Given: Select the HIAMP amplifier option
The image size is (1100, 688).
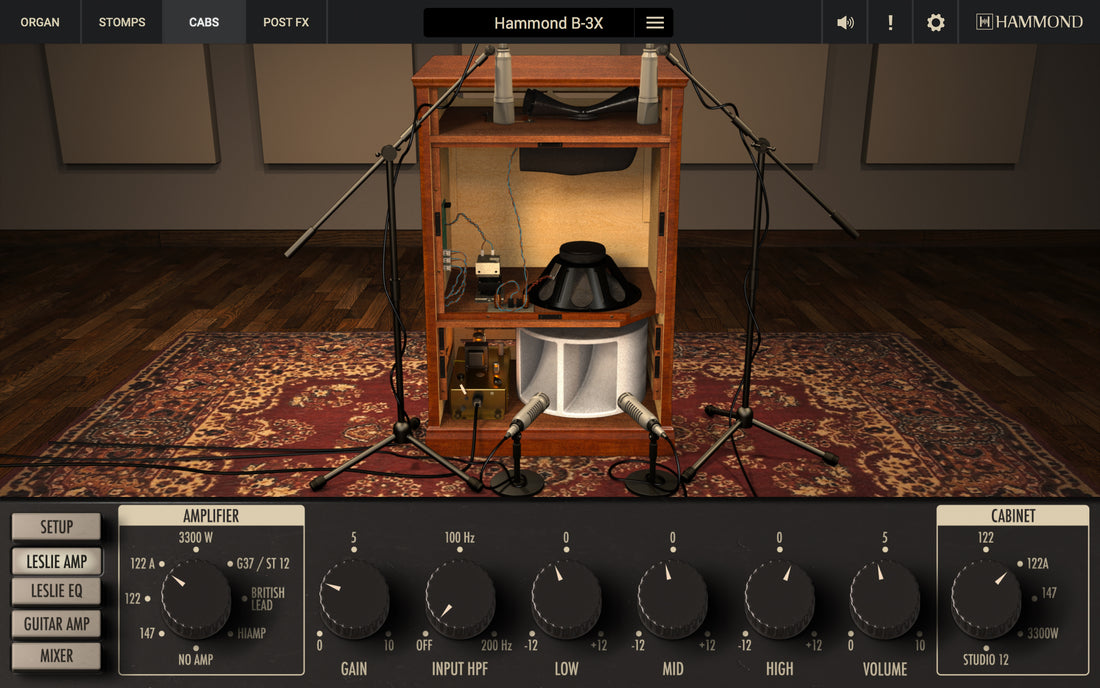Looking at the screenshot, I should pyautogui.click(x=251, y=633).
